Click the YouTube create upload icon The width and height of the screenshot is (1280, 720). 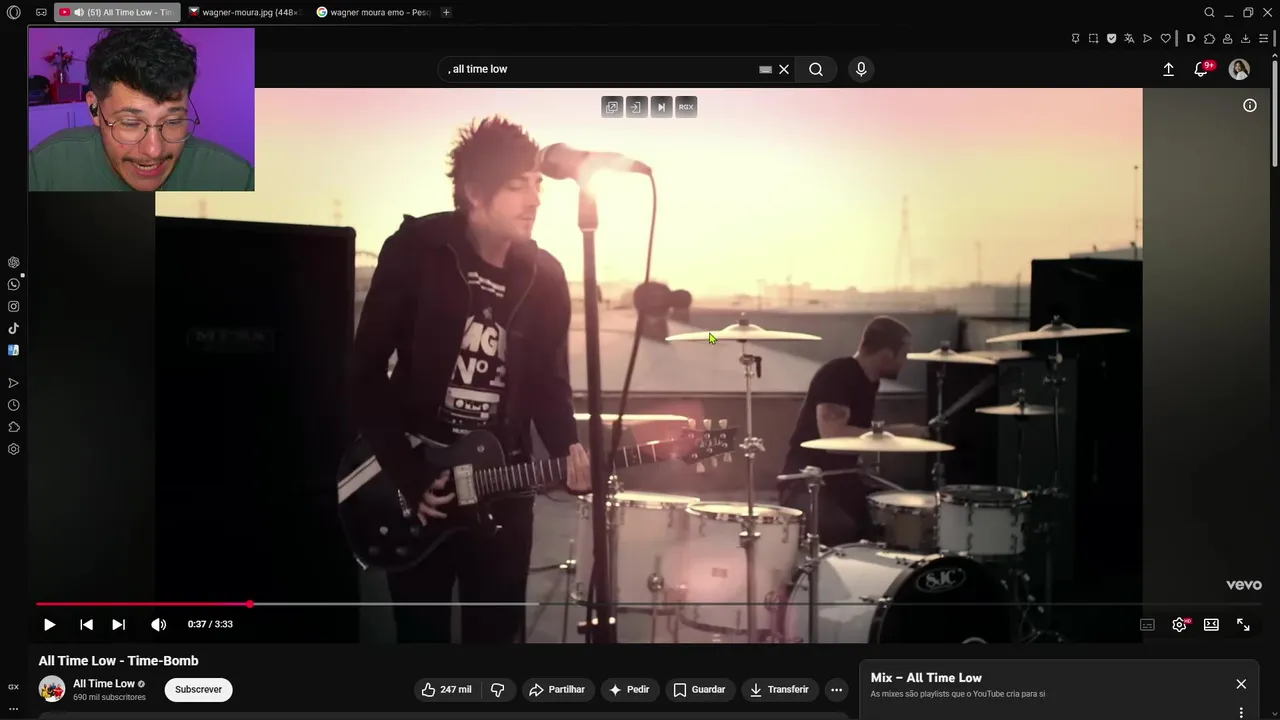(x=1168, y=69)
